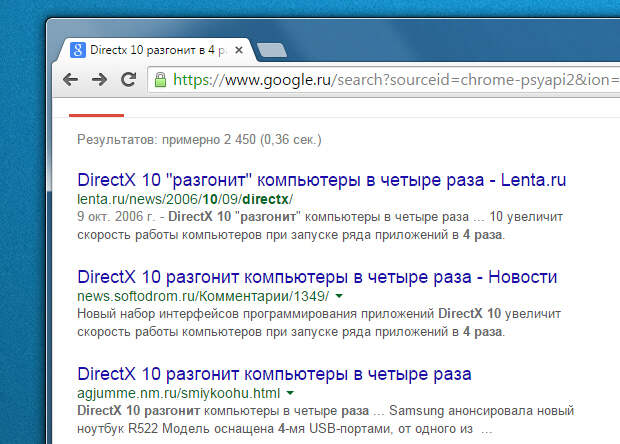Image resolution: width=620 pixels, height=444 pixels.
Task: Click the Google favicon on the tab
Action: pos(78,50)
